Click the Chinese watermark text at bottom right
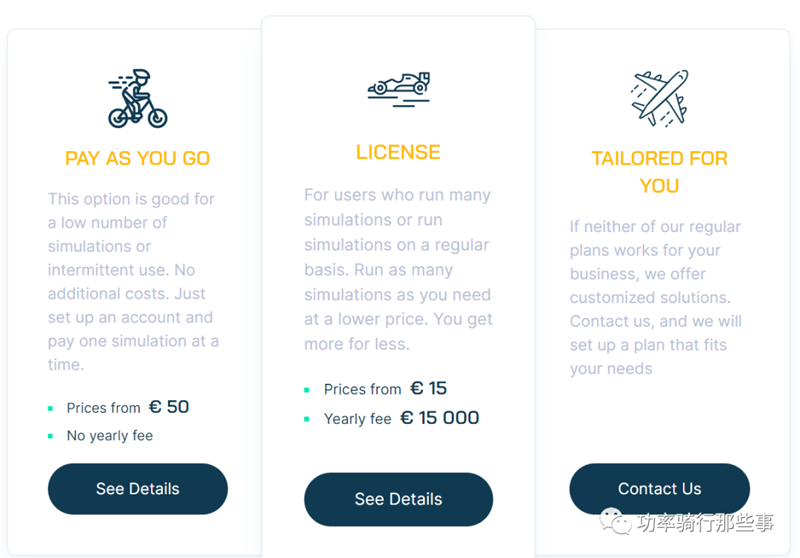The image size is (800, 558). pos(706,522)
